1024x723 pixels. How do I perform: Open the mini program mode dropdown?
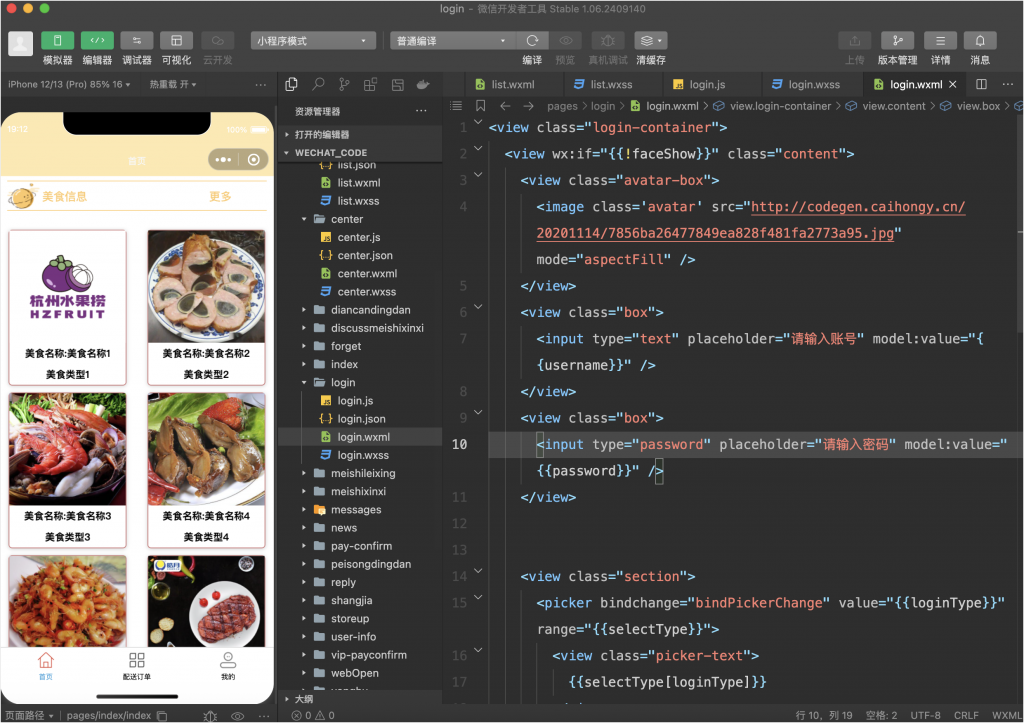(313, 41)
